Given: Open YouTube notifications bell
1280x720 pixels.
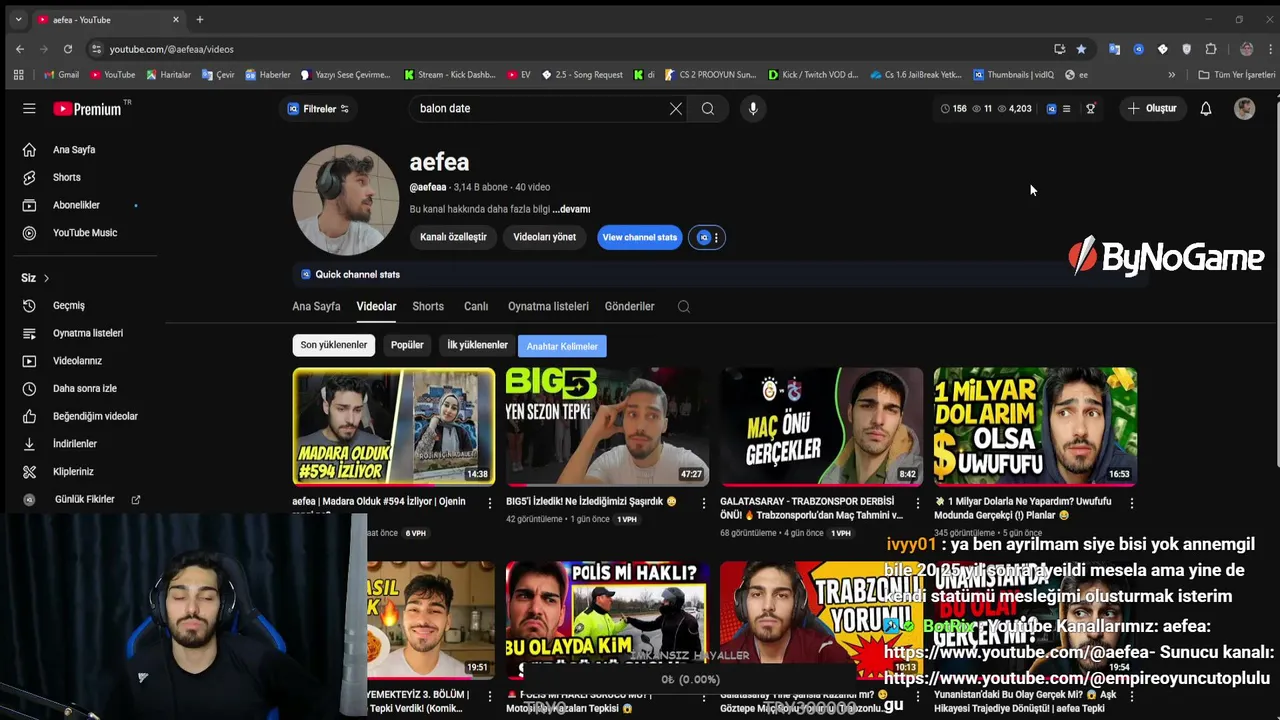Looking at the screenshot, I should 1206,109.
